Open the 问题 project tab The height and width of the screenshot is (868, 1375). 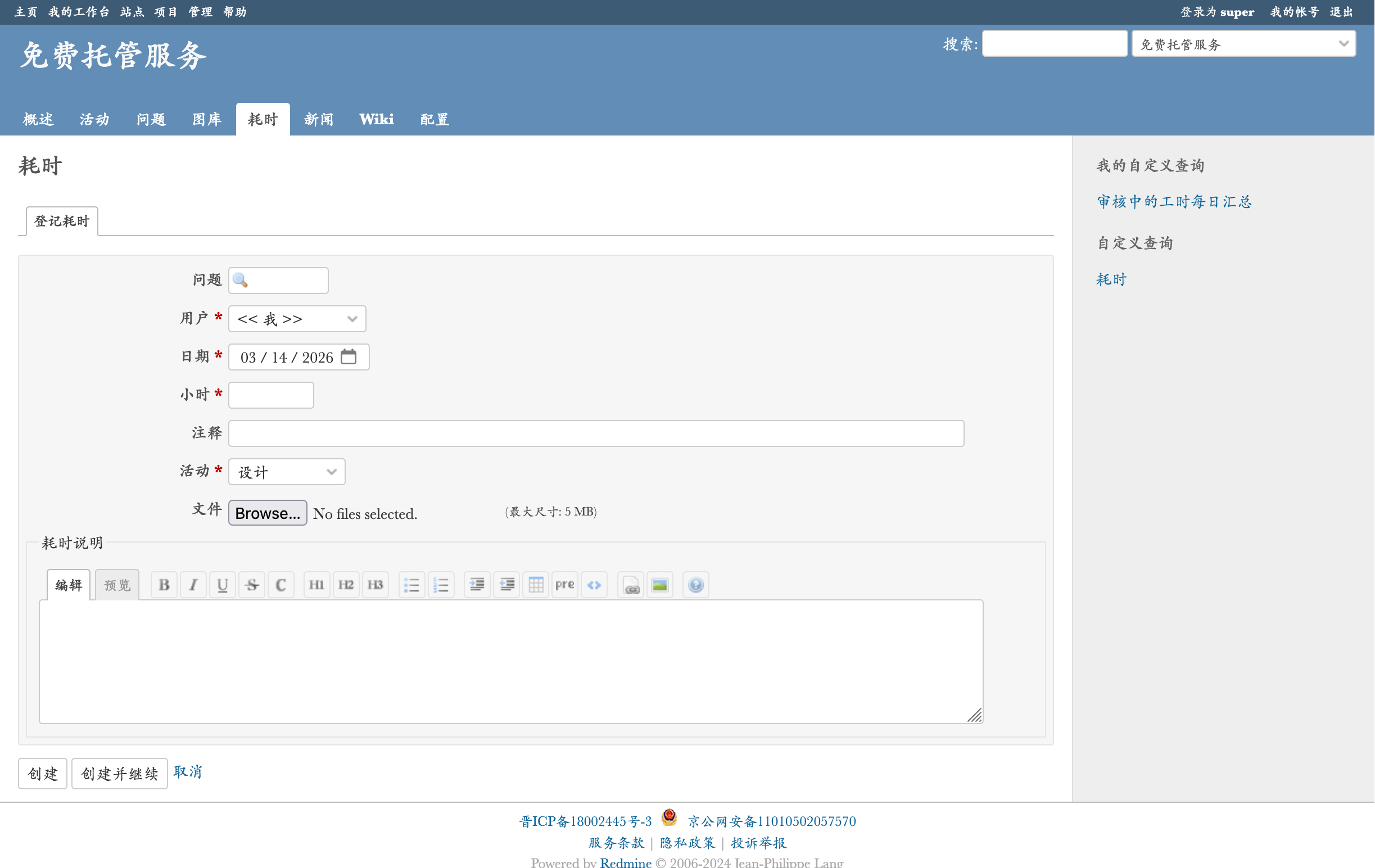pos(151,119)
